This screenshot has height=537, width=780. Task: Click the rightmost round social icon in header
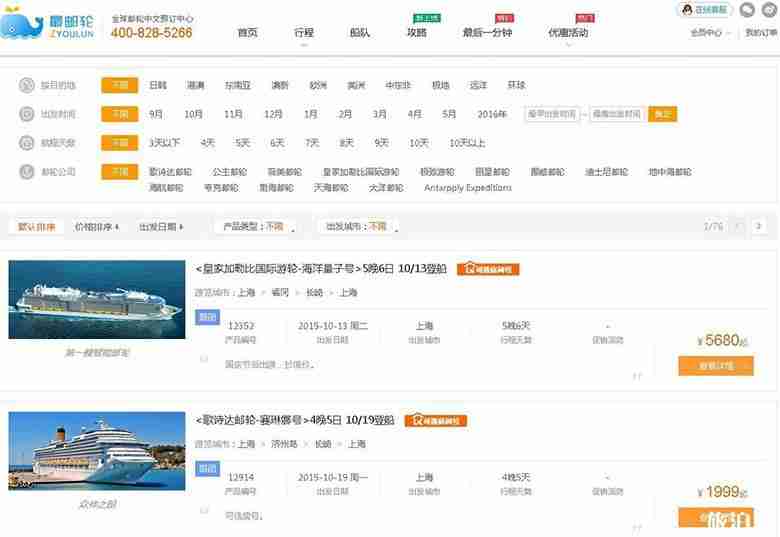[770, 9]
